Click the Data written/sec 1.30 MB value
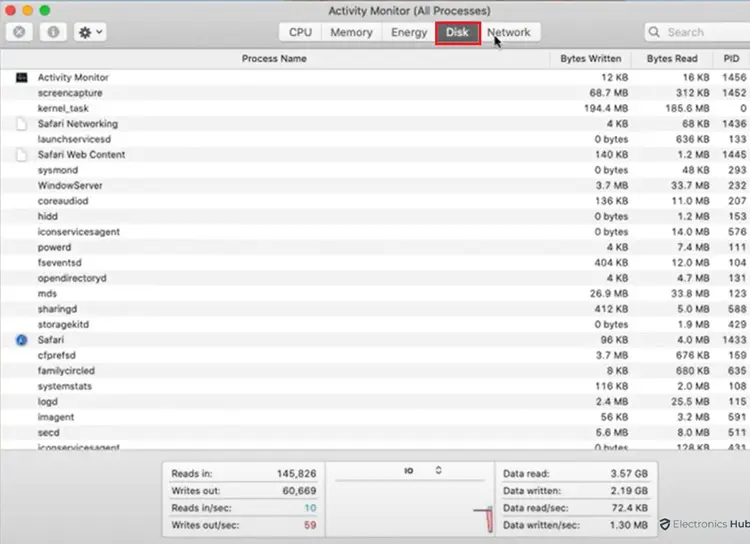750x544 pixels. (629, 525)
